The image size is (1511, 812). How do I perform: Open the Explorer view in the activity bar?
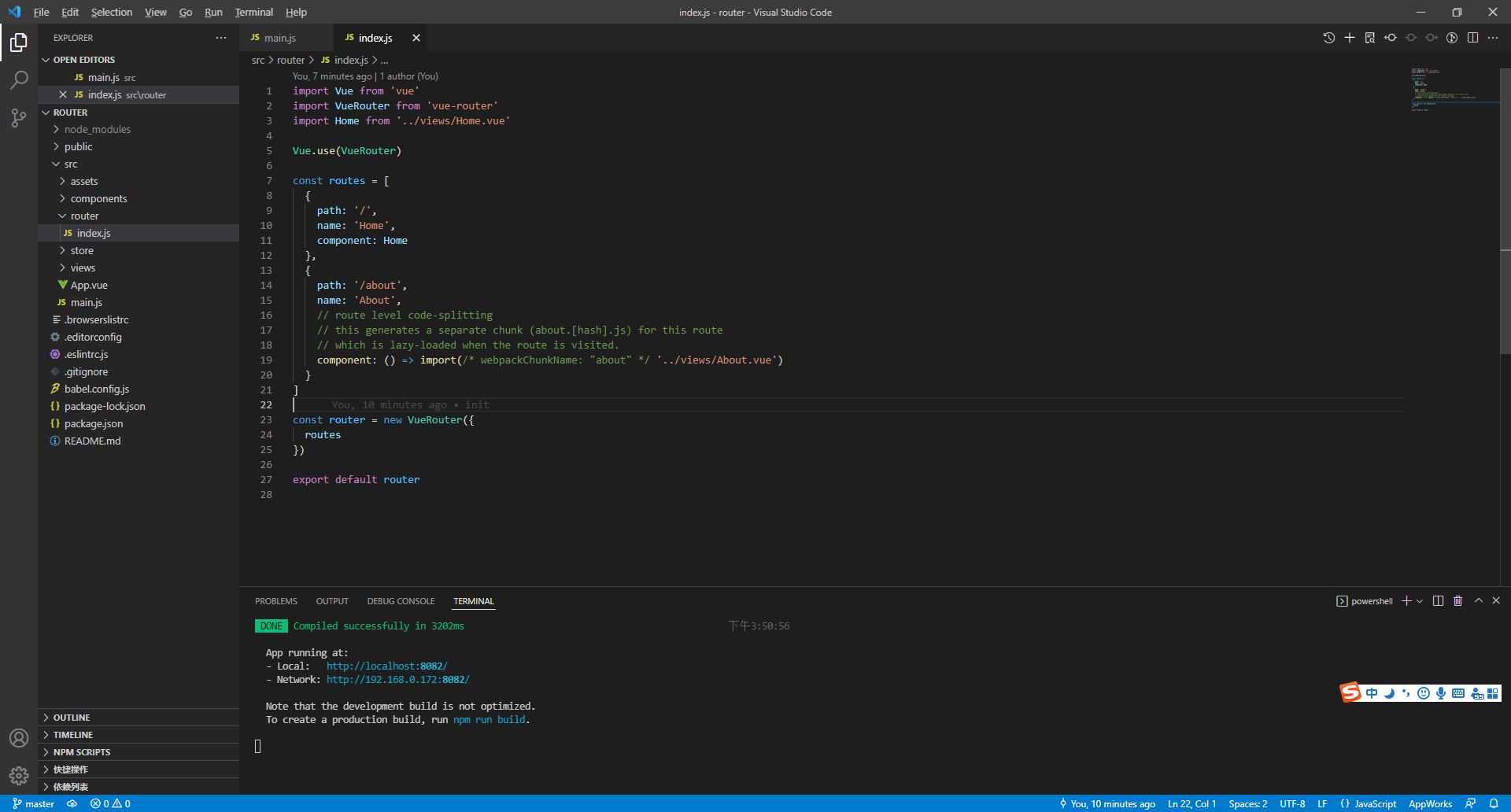click(19, 42)
